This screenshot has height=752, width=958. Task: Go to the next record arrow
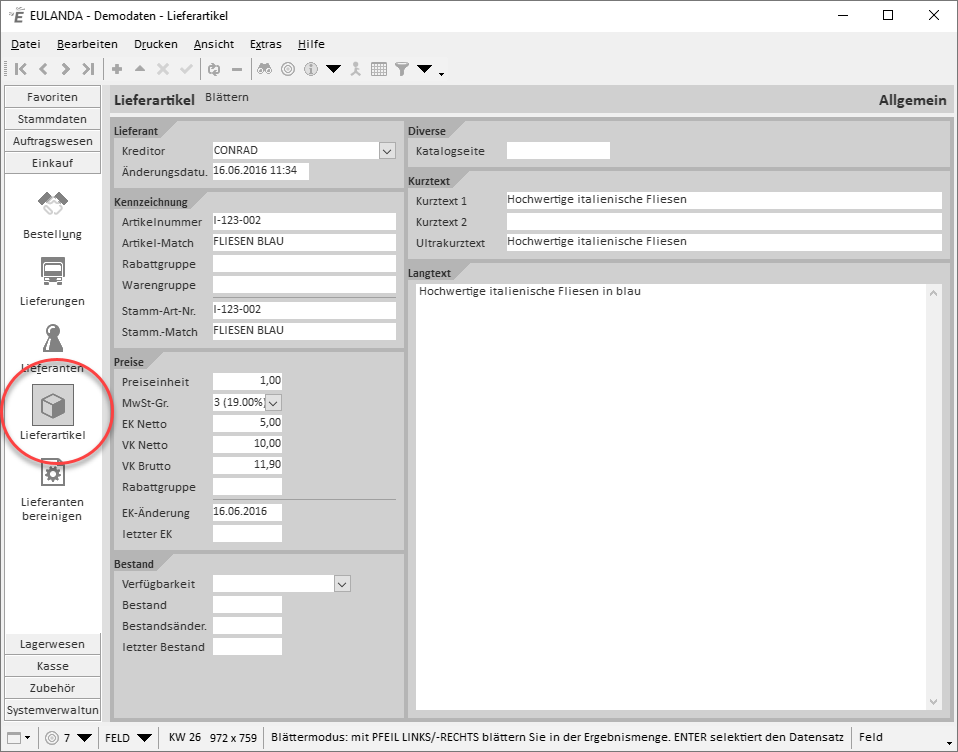(x=65, y=69)
